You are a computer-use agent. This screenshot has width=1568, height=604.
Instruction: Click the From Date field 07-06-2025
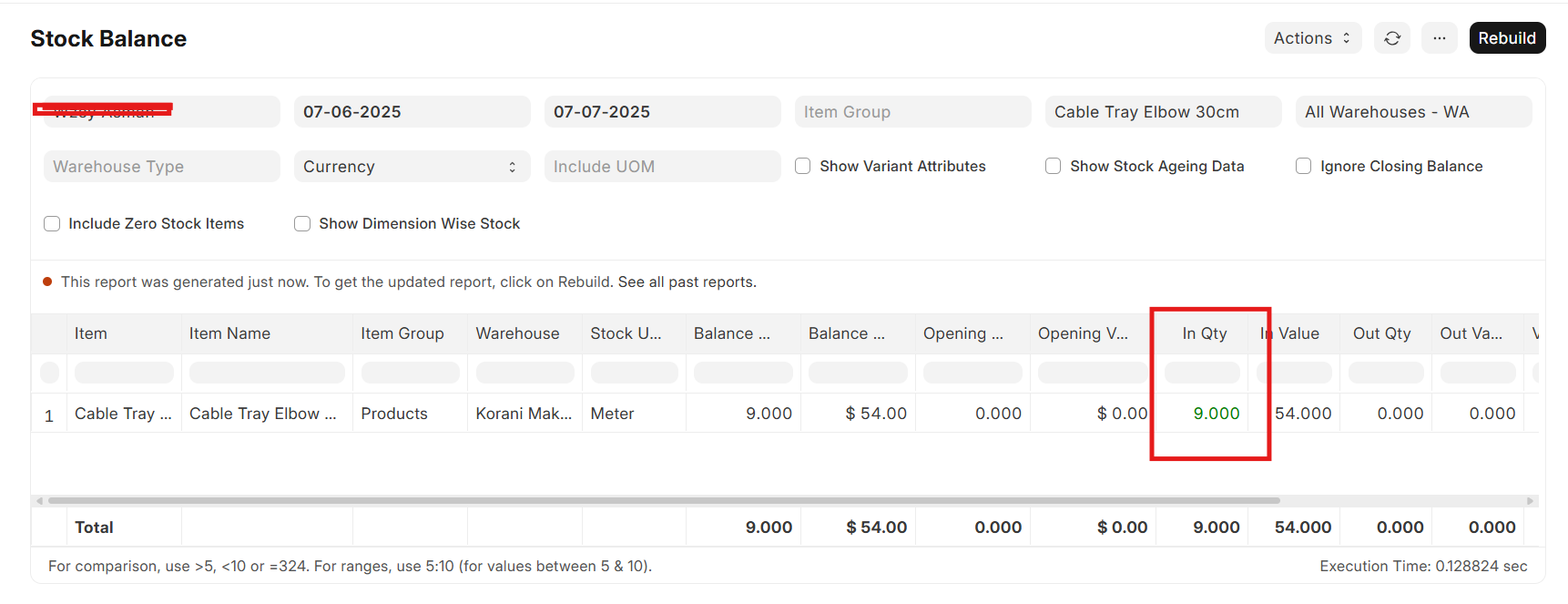click(412, 112)
